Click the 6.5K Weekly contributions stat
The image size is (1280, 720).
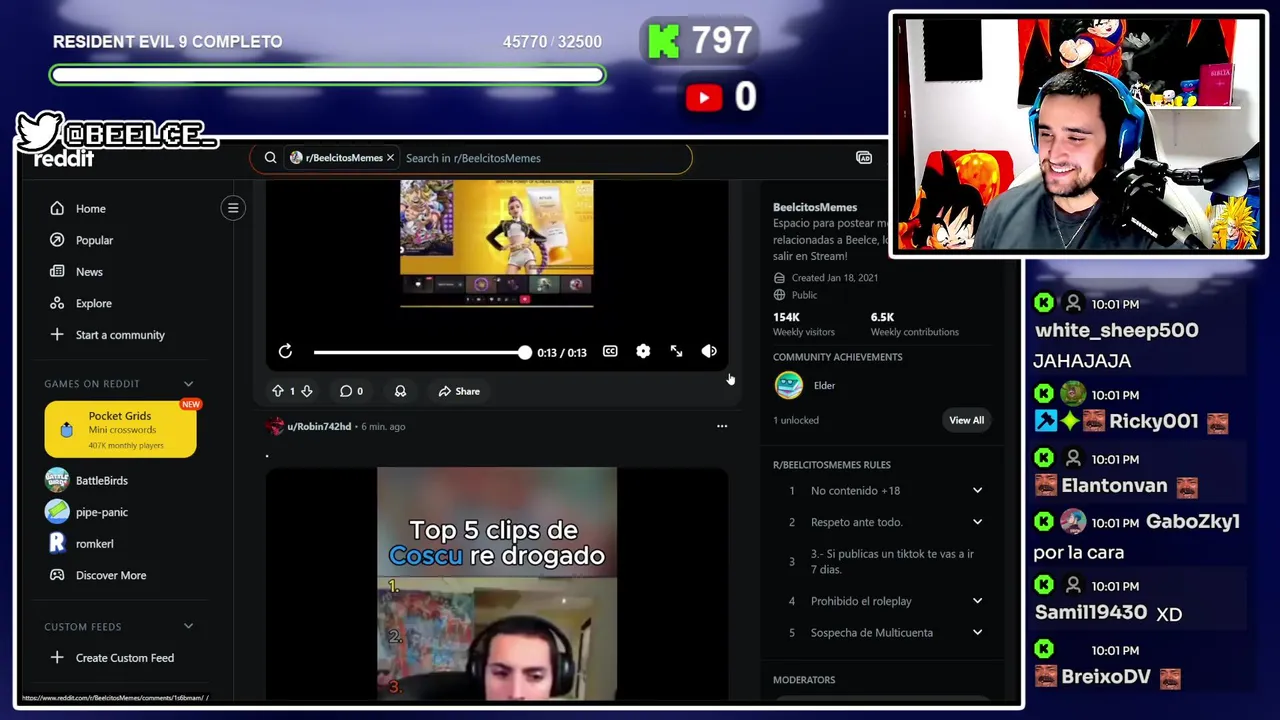914,324
